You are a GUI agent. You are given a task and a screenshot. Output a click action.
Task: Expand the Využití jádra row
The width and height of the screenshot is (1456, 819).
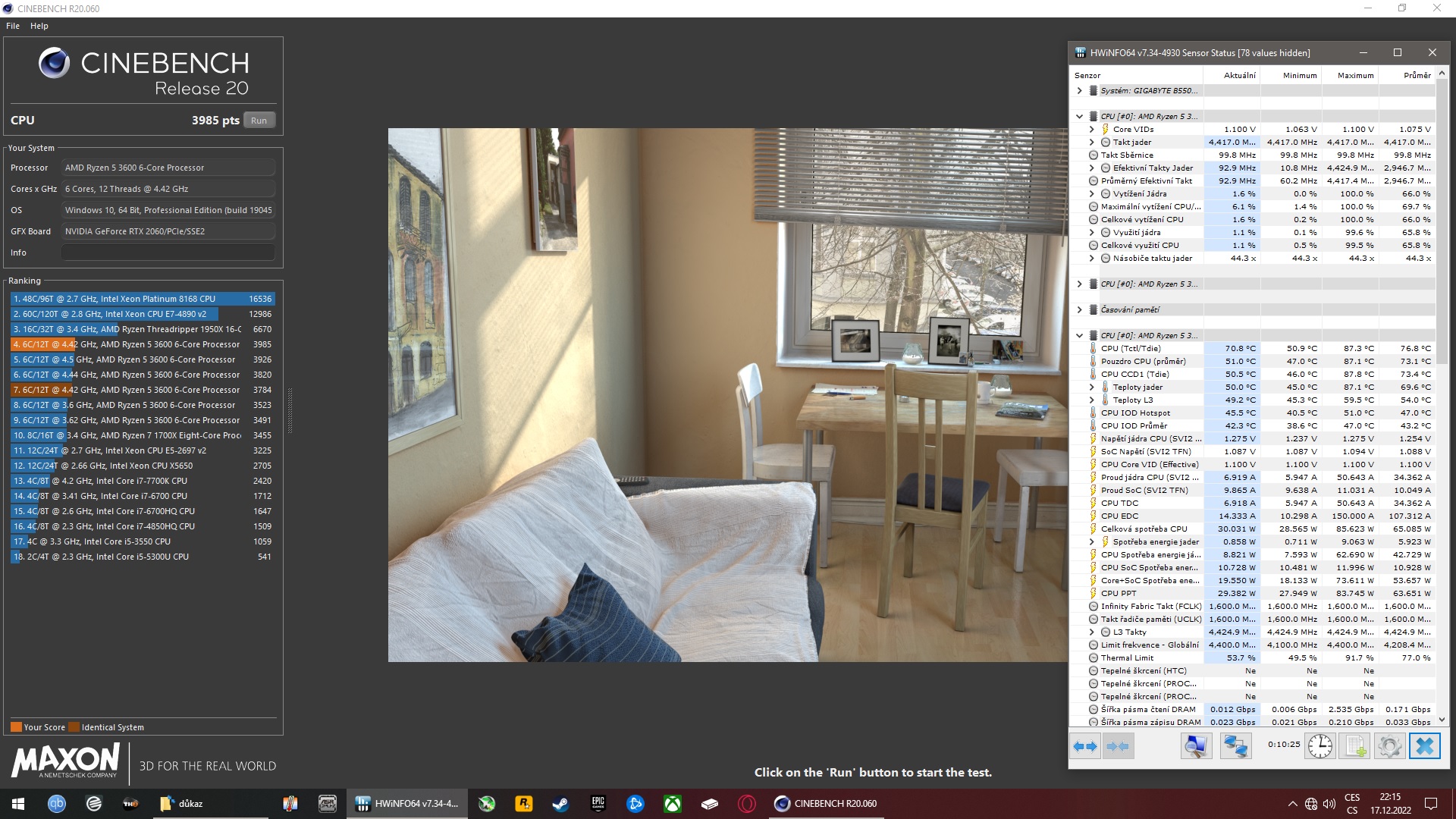pos(1091,233)
